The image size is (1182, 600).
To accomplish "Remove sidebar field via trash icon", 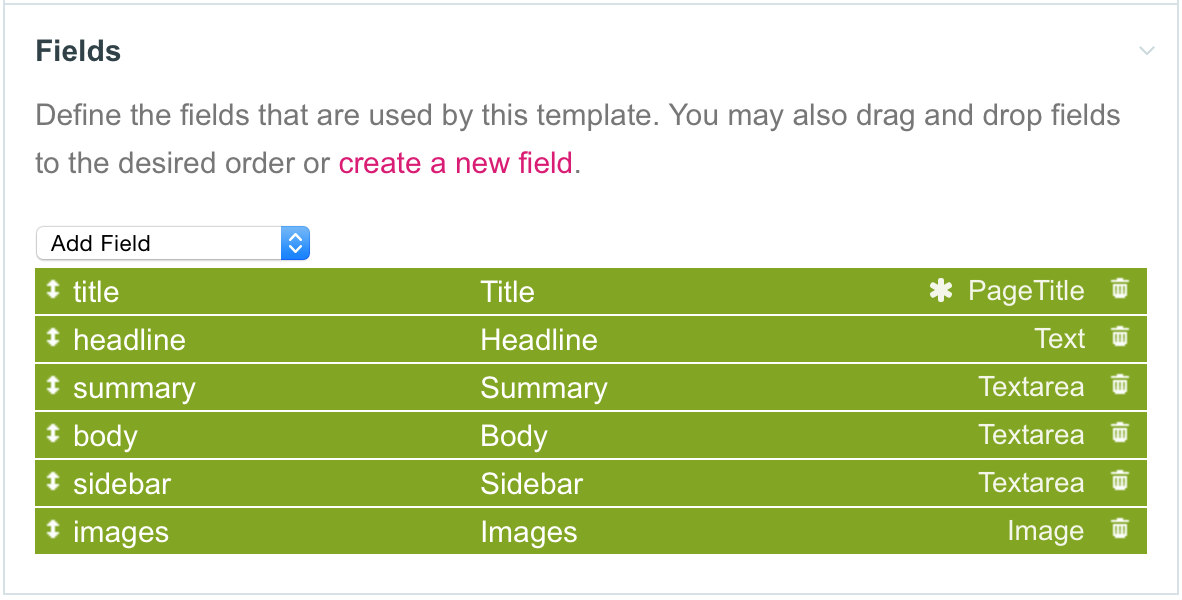I will 1120,480.
